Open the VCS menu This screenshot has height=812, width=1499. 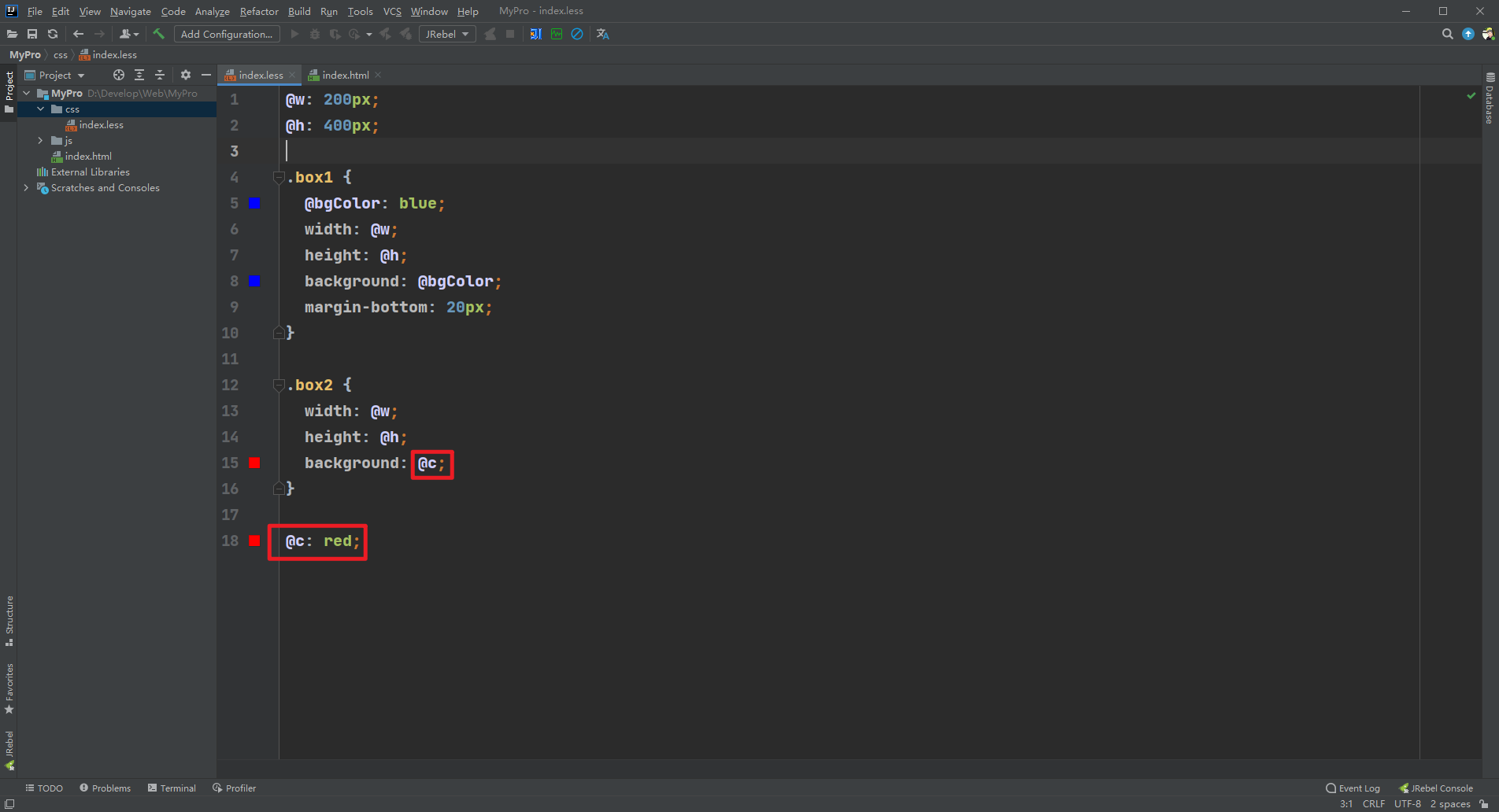click(392, 11)
